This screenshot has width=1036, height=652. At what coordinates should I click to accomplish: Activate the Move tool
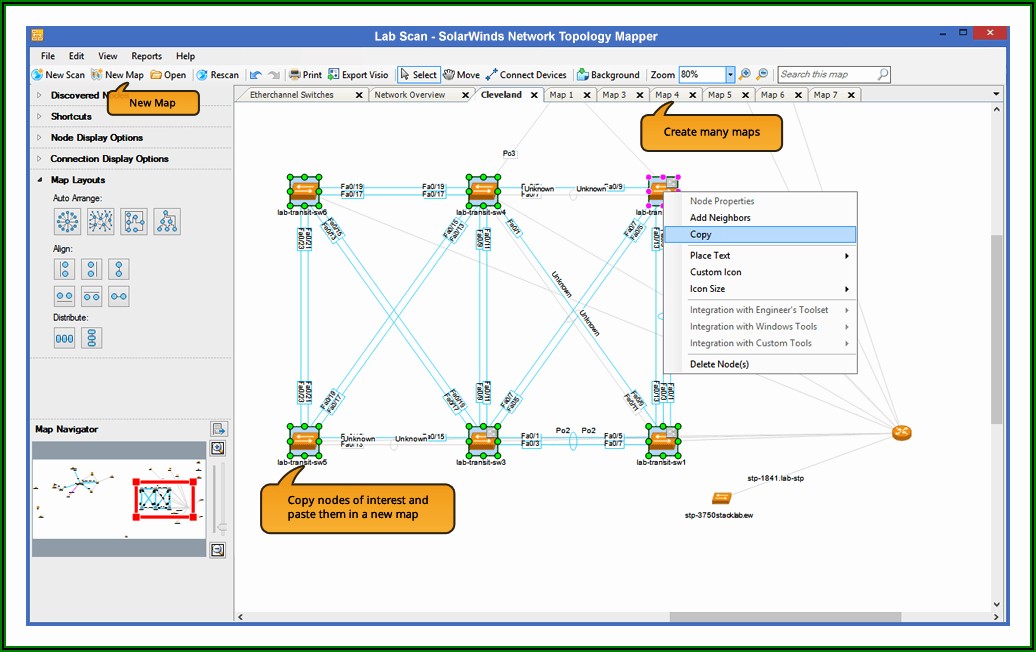[462, 75]
